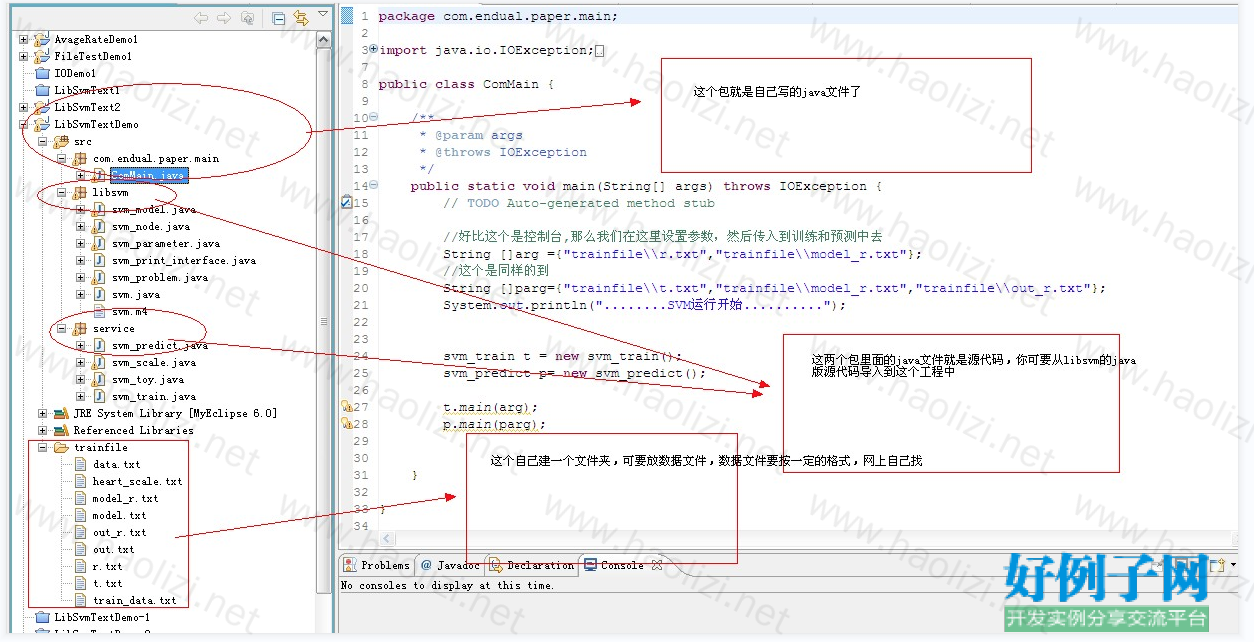
Task: Click the Forward navigation arrow icon
Action: (x=223, y=18)
